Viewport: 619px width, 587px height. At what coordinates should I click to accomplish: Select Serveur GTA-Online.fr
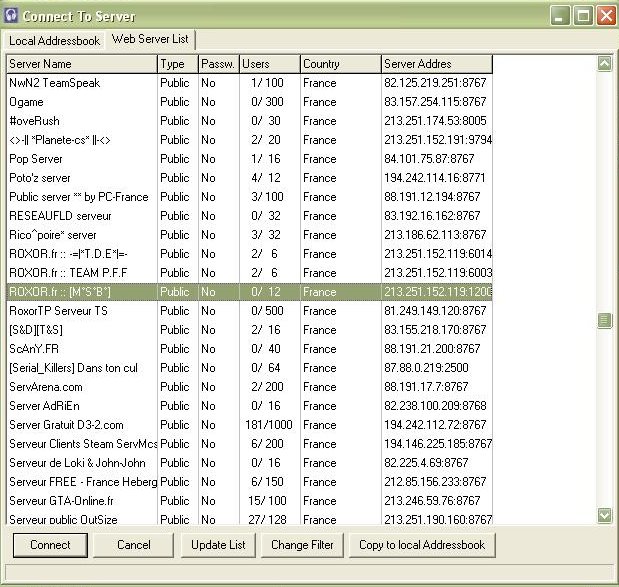[249, 501]
